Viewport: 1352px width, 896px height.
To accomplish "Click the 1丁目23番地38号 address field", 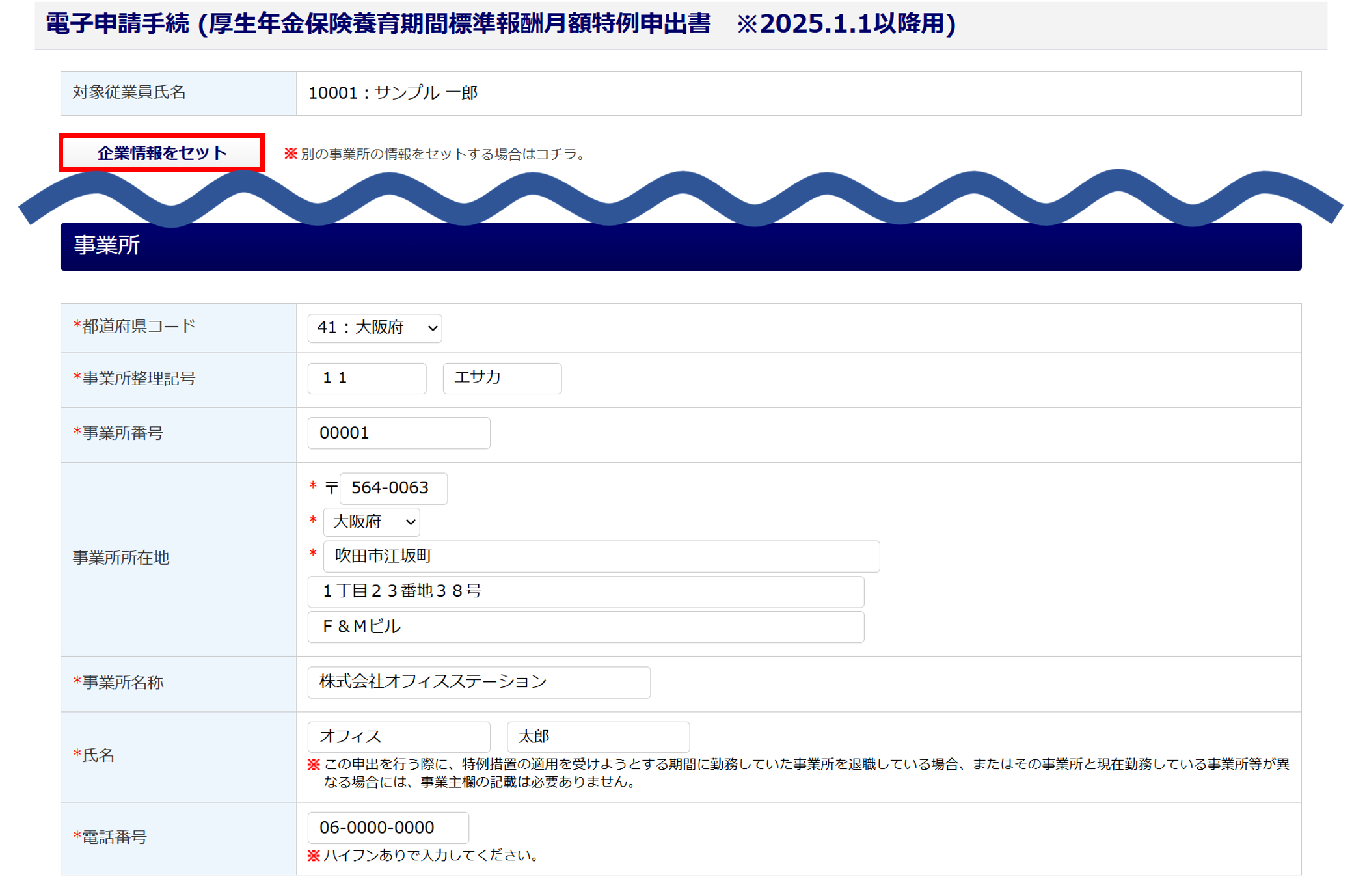I will pos(586,591).
